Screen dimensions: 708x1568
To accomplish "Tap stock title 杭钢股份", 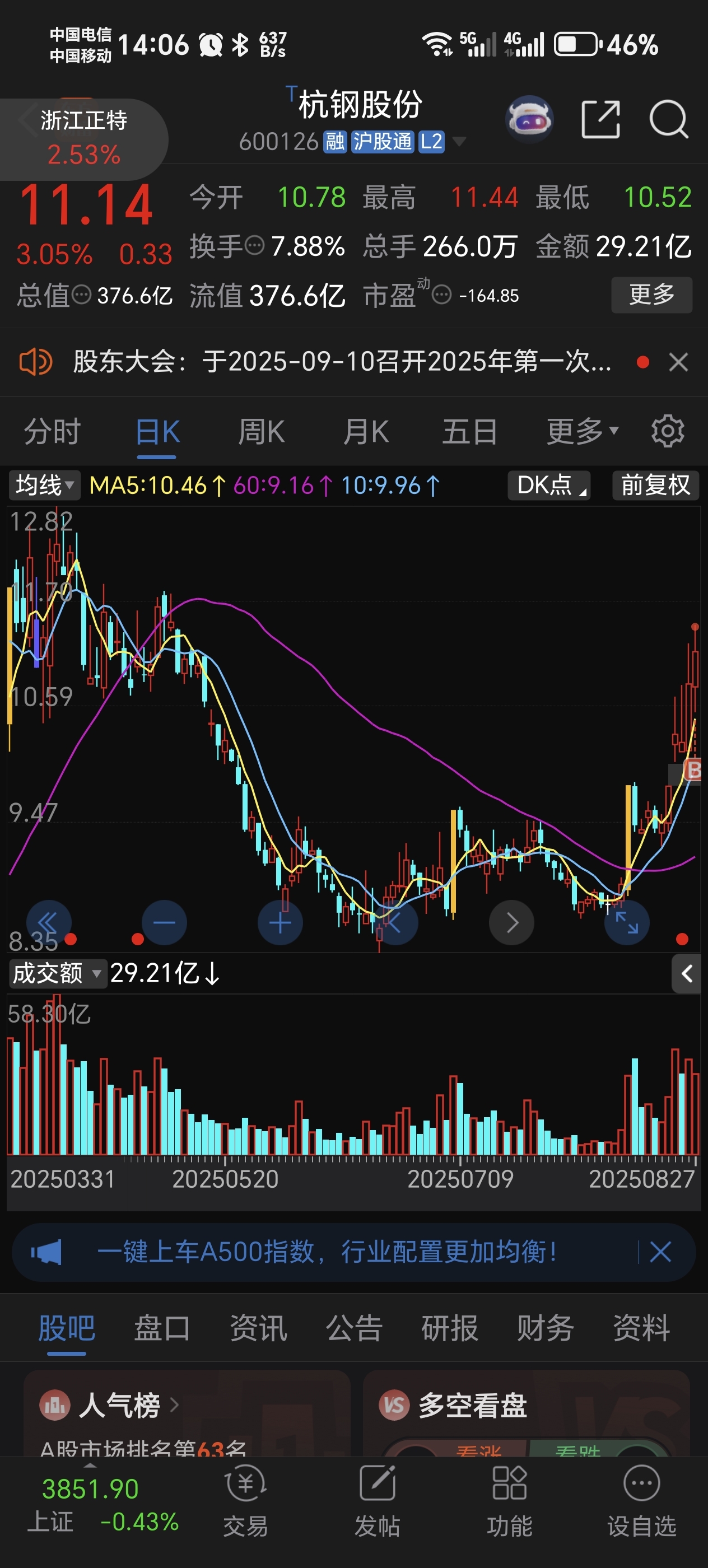I will tap(360, 105).
